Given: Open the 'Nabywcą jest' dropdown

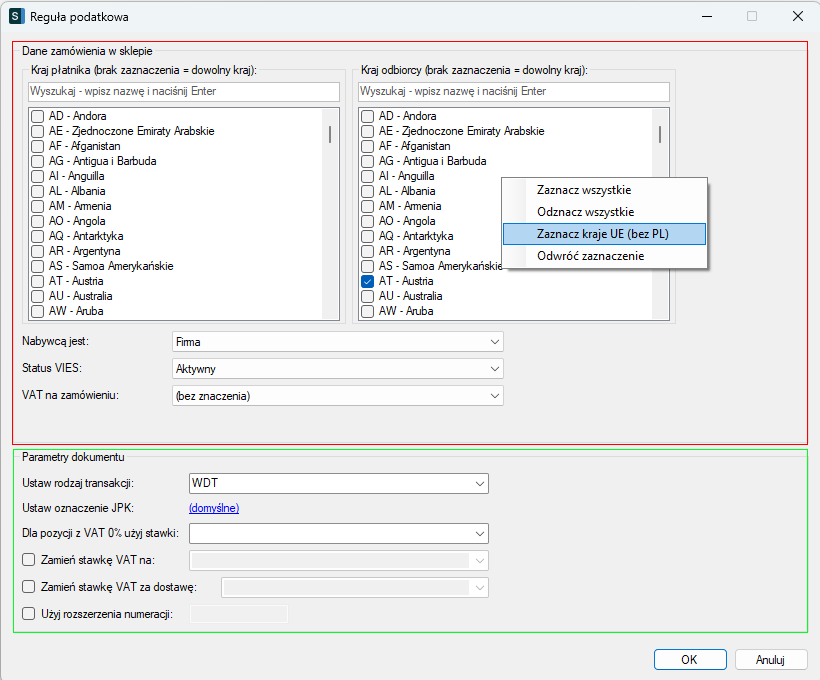Looking at the screenshot, I should click(337, 342).
